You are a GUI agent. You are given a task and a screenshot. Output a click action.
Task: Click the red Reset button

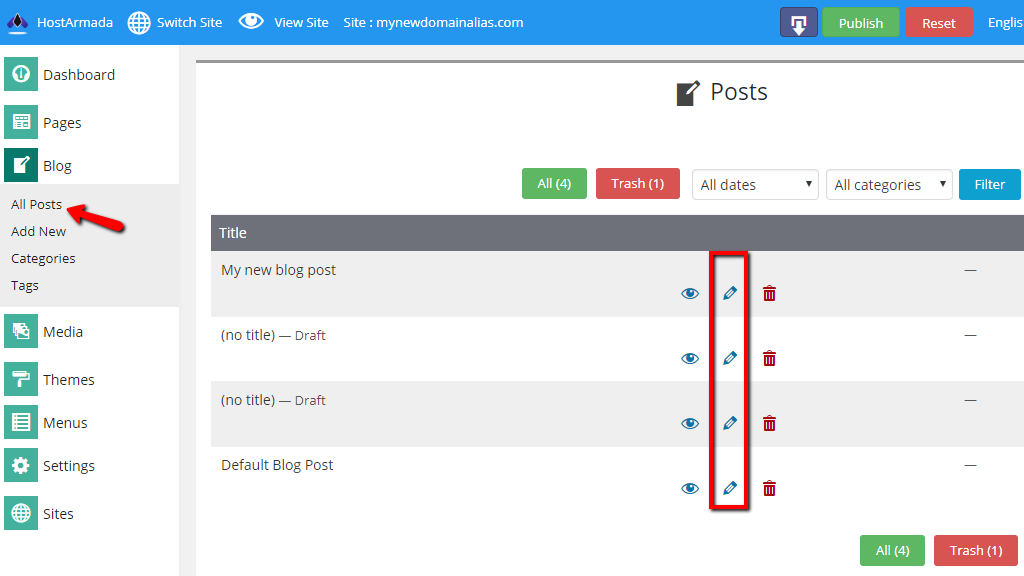pos(938,23)
